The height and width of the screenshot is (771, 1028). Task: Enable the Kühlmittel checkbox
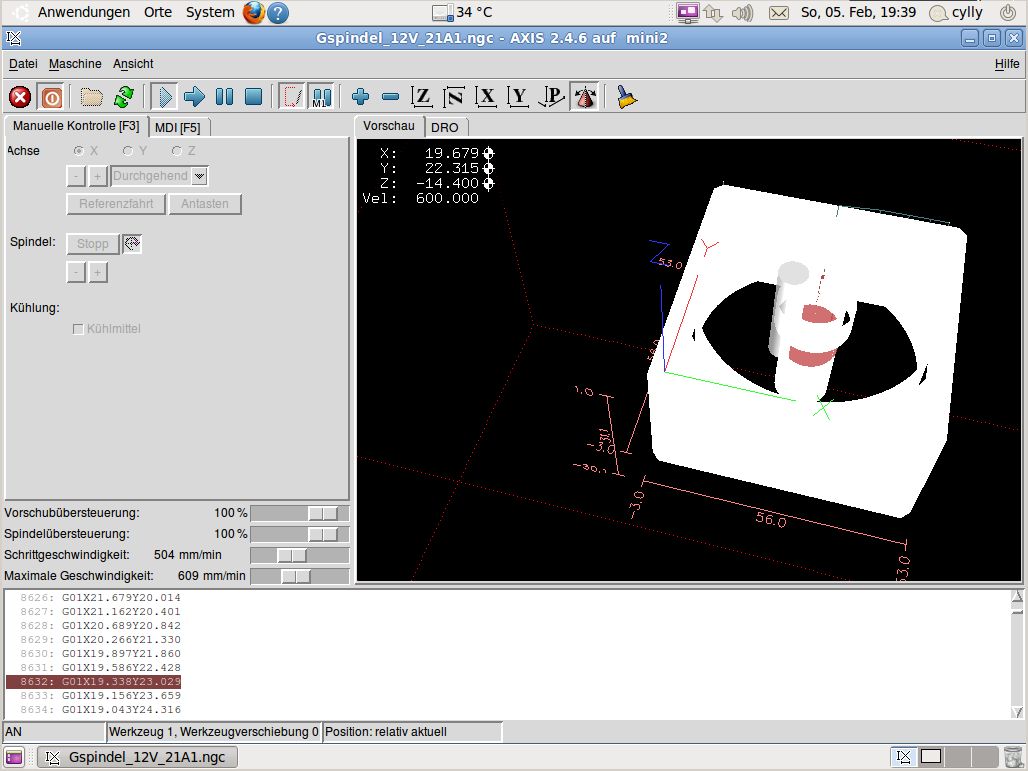point(78,329)
